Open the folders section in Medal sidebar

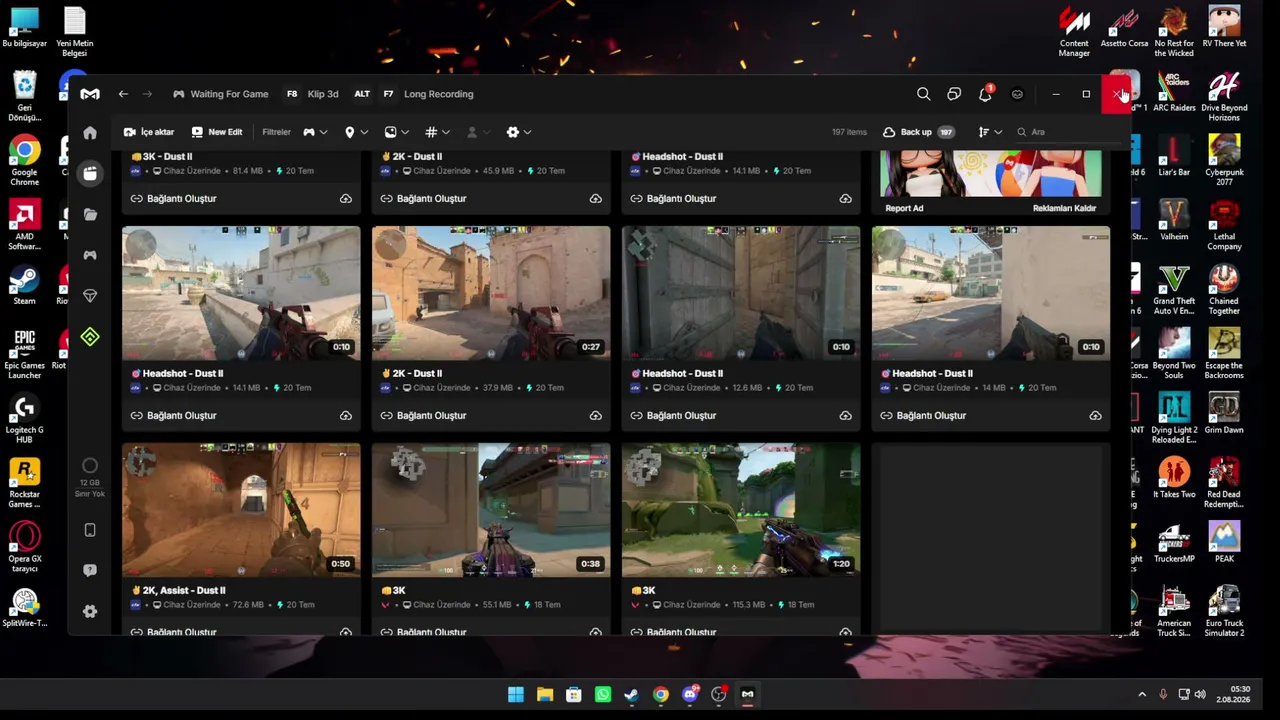(x=90, y=214)
